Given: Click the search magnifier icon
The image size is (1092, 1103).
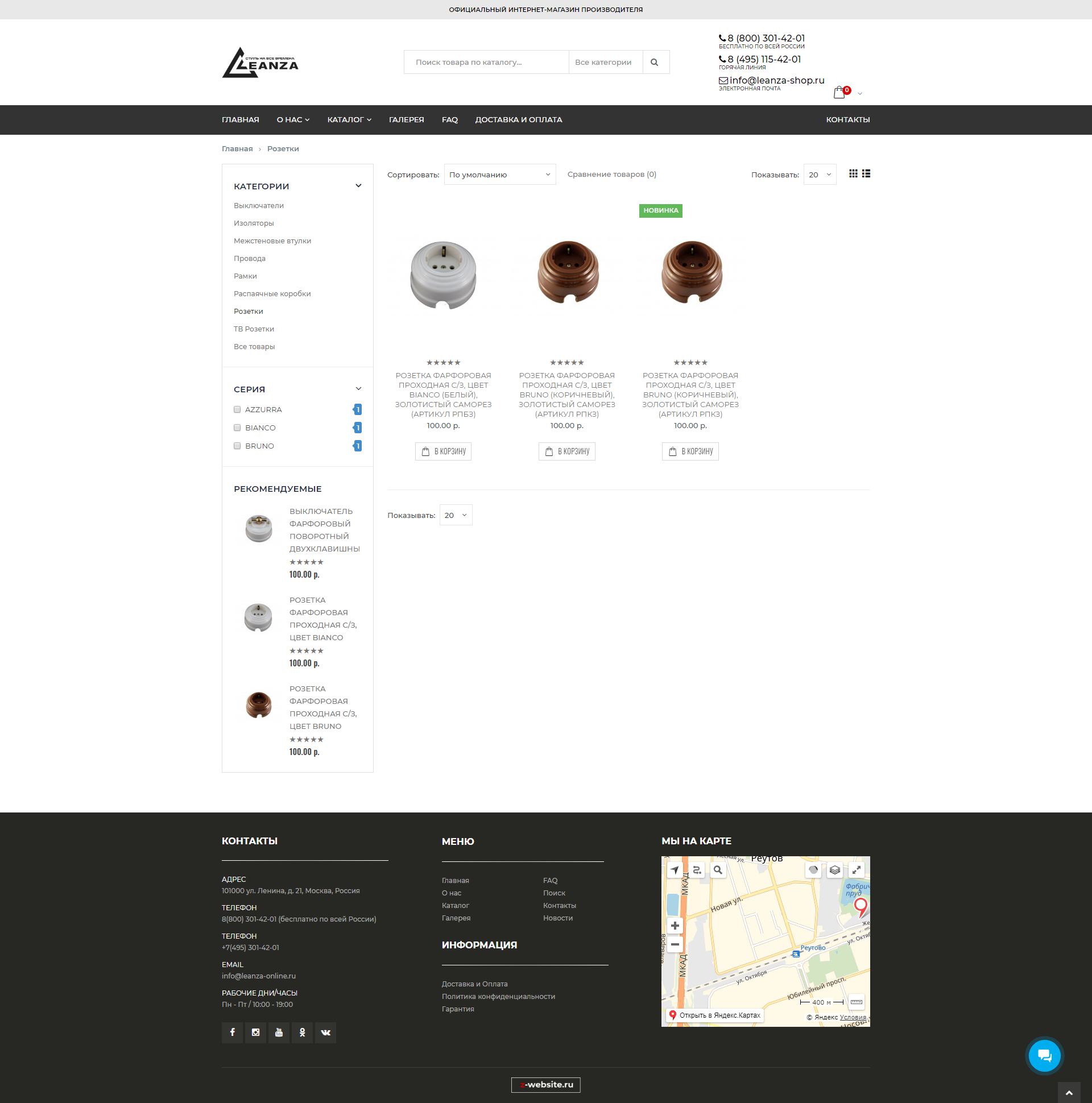Looking at the screenshot, I should pos(655,61).
